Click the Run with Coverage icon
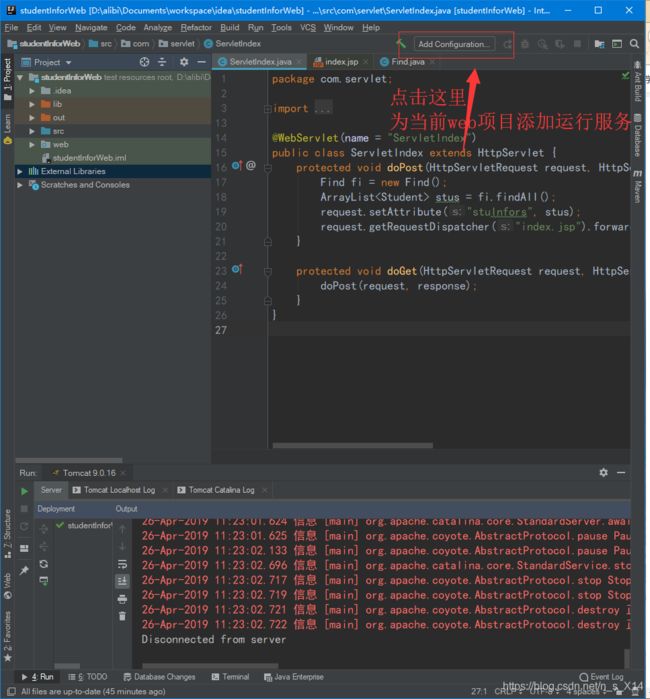Viewport: 650px width, 699px height. coord(543,44)
